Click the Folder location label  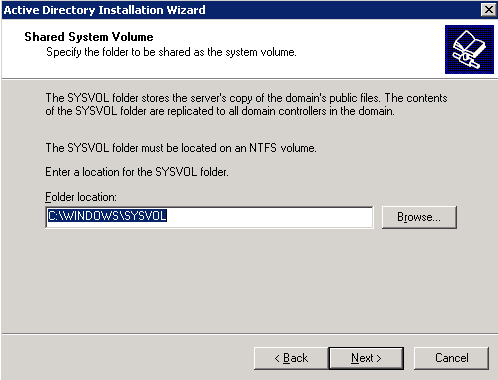point(81,197)
